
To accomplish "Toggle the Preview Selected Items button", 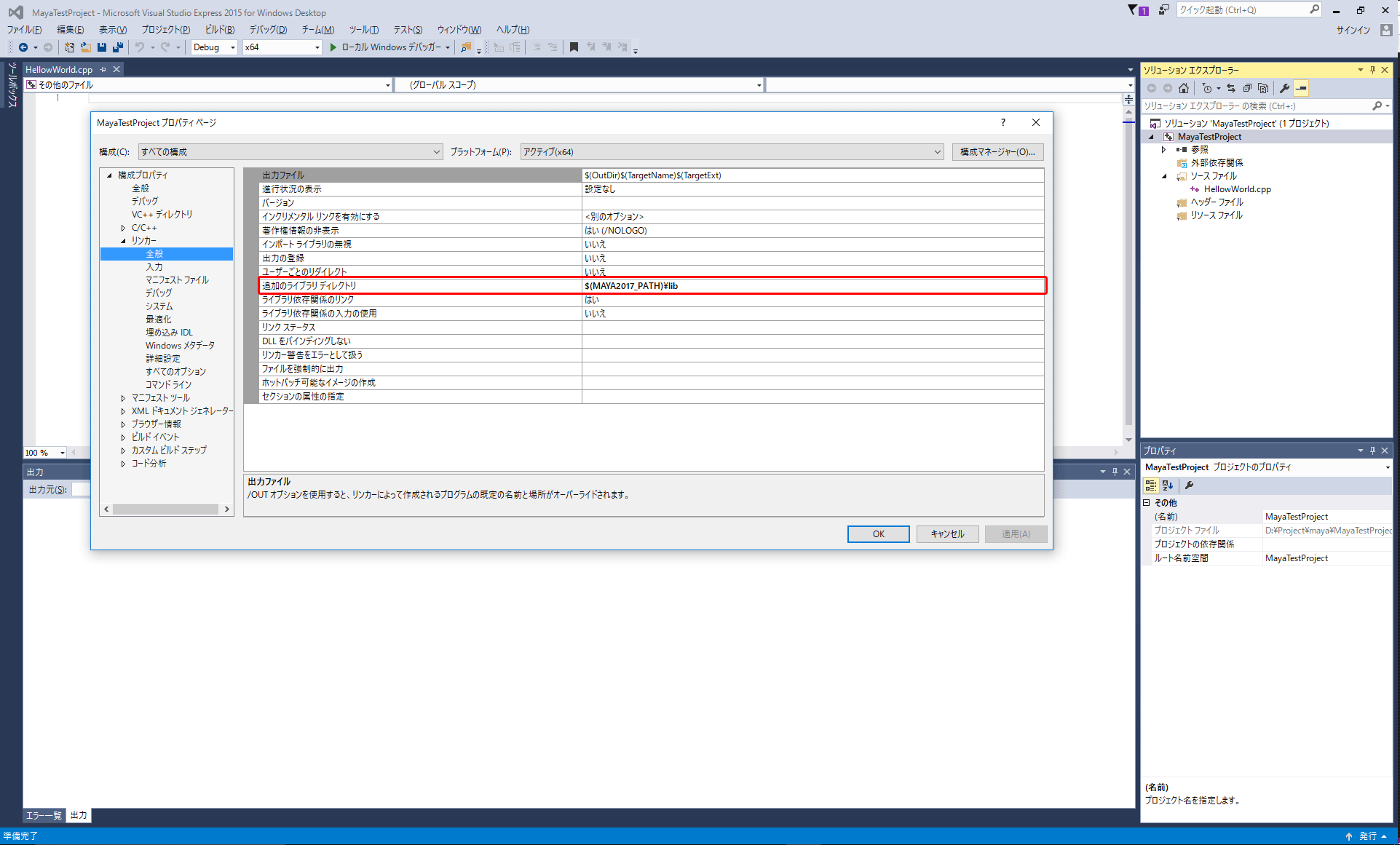I will tap(1301, 88).
